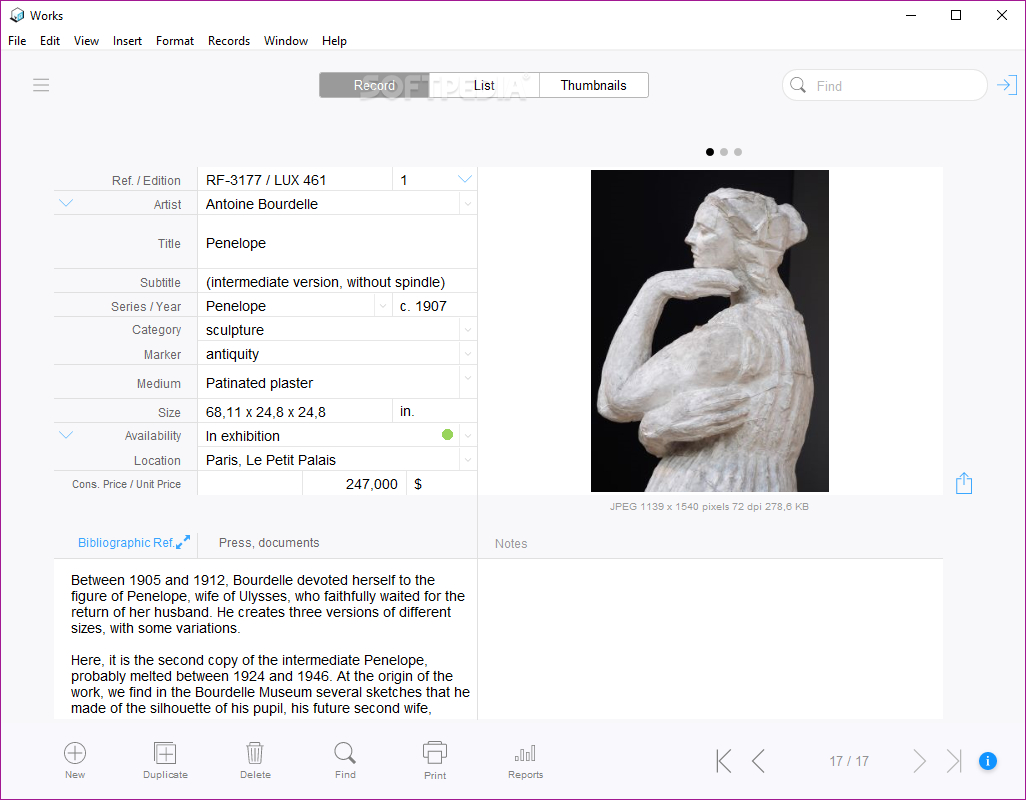1026x800 pixels.
Task: Click the bibliographic reference text area
Action: (266, 639)
